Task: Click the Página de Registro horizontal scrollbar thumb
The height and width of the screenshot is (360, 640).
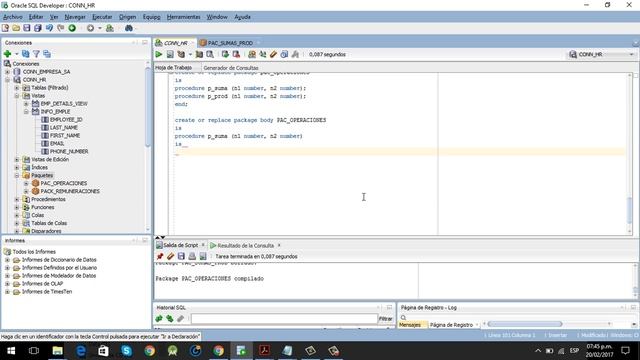Action: click(x=524, y=324)
